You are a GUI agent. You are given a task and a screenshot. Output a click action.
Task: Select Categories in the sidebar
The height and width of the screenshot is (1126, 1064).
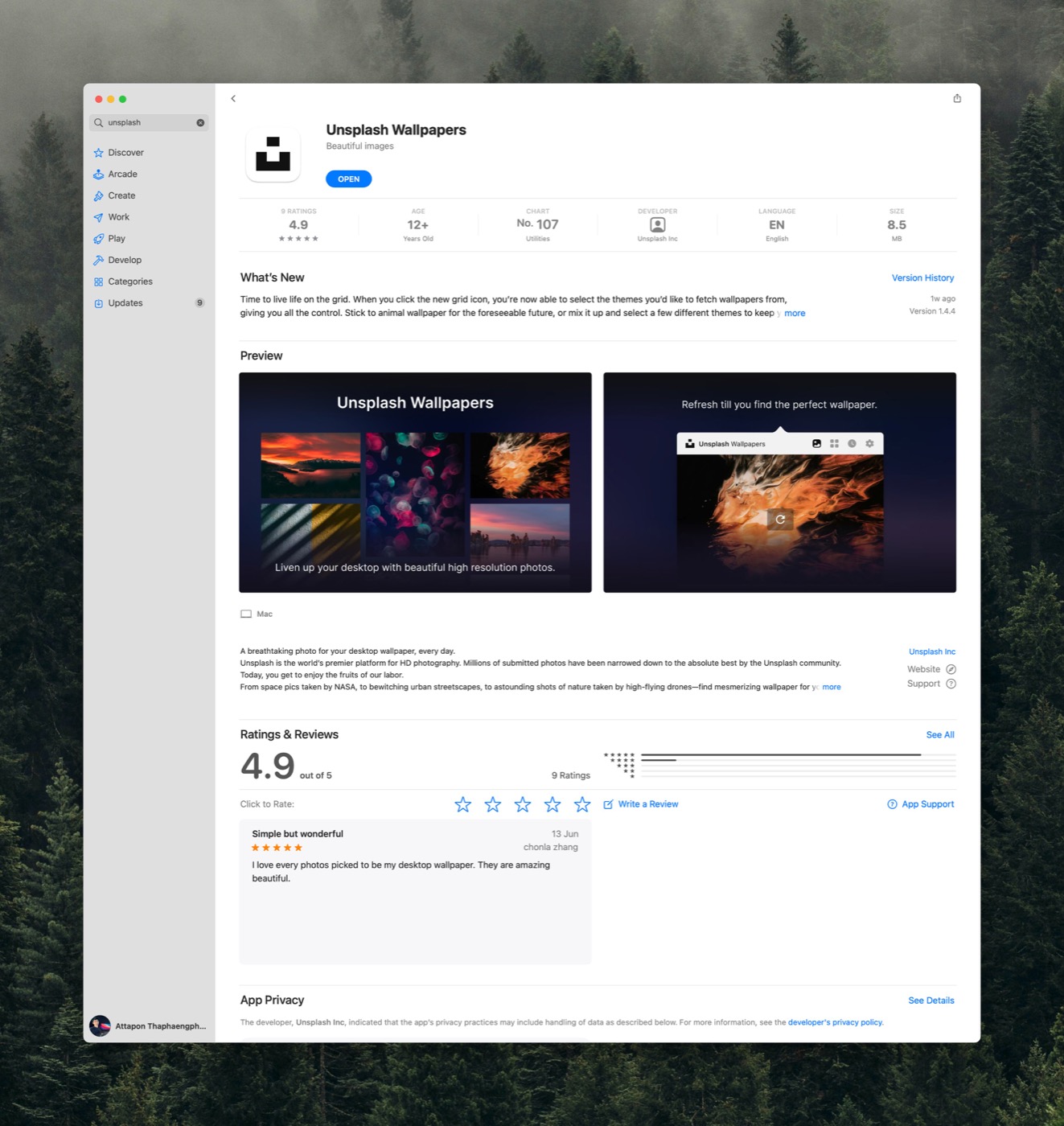click(129, 281)
